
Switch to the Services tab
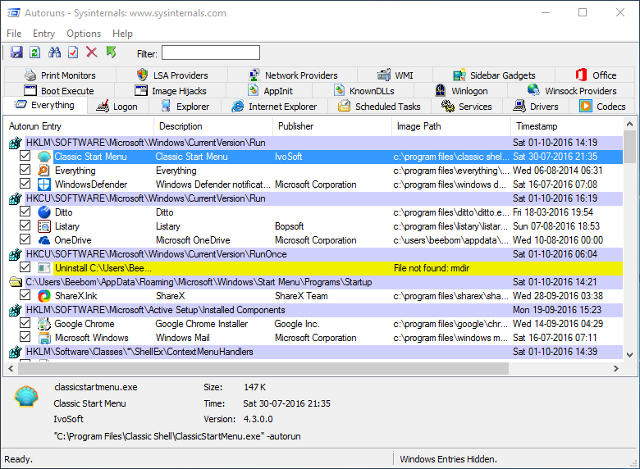[x=467, y=107]
